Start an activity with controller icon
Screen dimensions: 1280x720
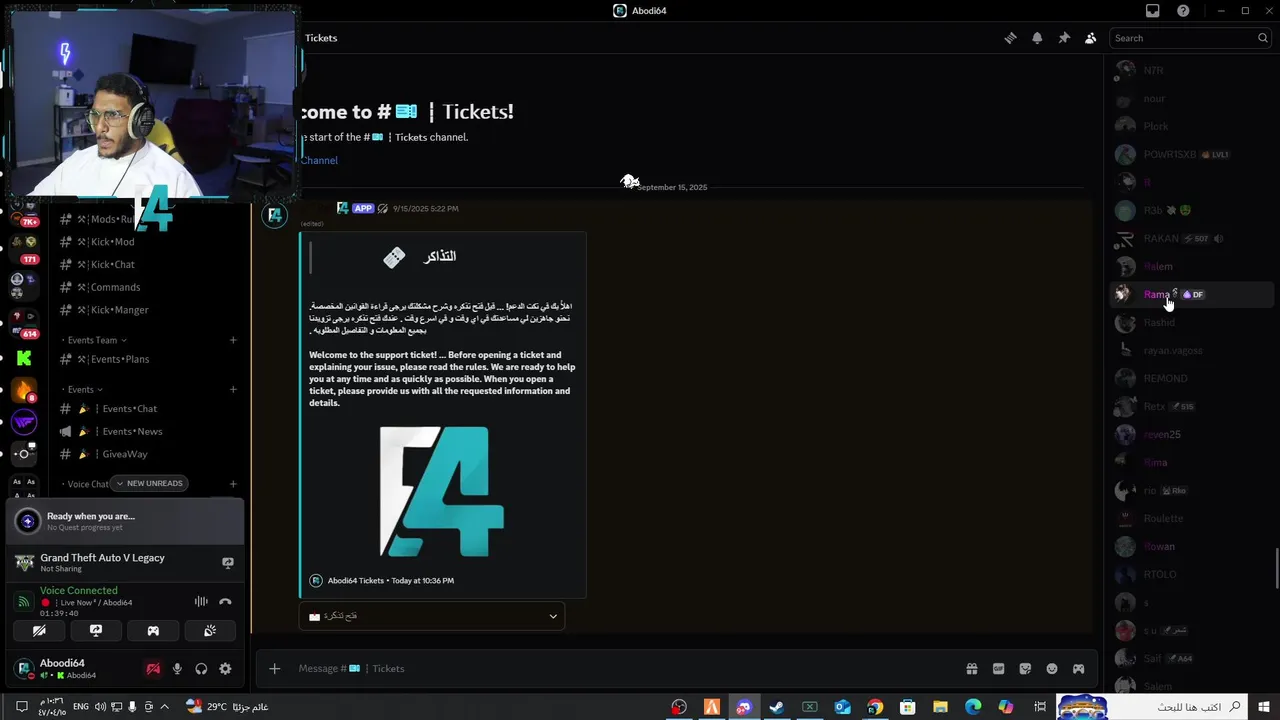point(153,631)
